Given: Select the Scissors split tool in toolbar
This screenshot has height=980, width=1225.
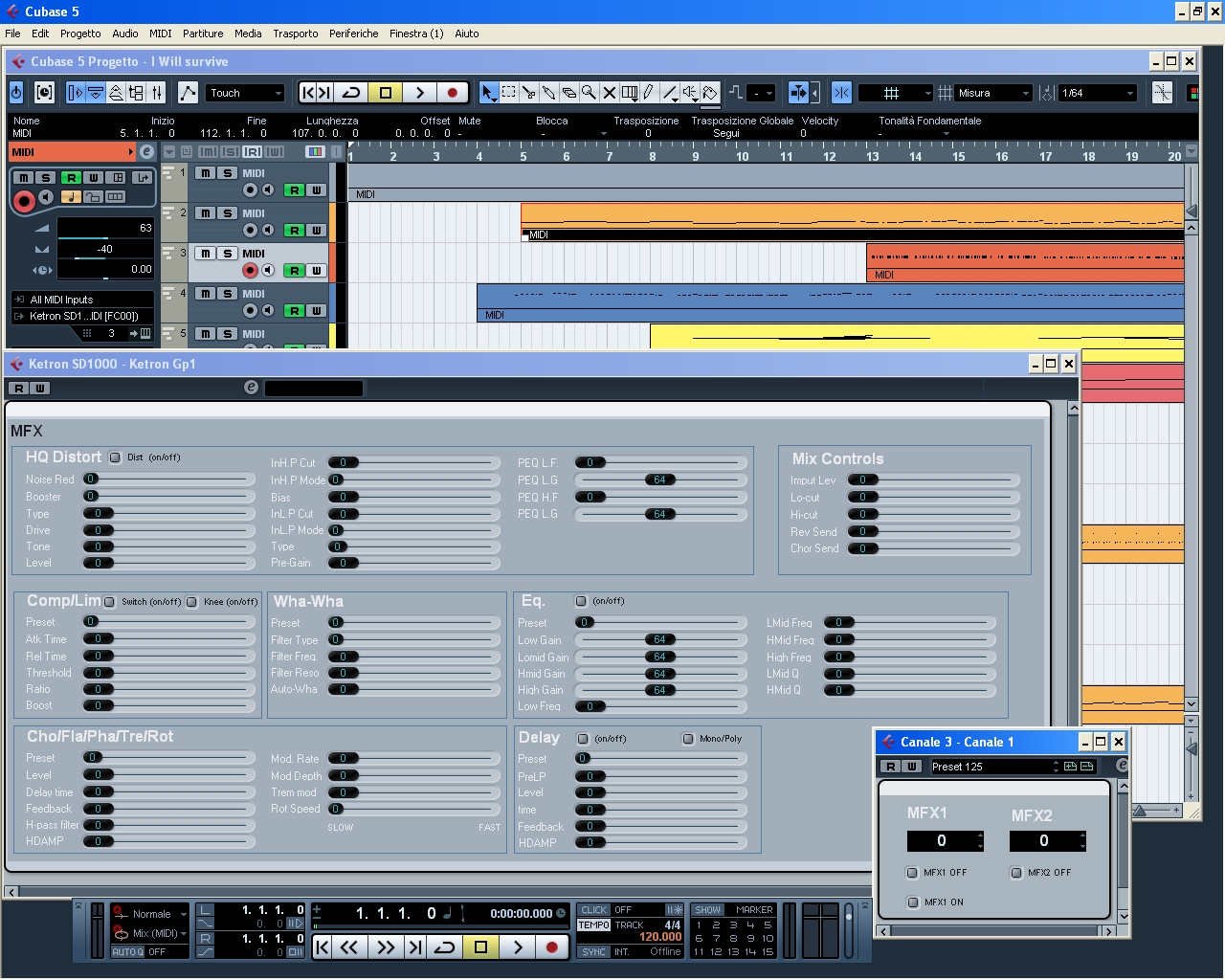Looking at the screenshot, I should 529,93.
